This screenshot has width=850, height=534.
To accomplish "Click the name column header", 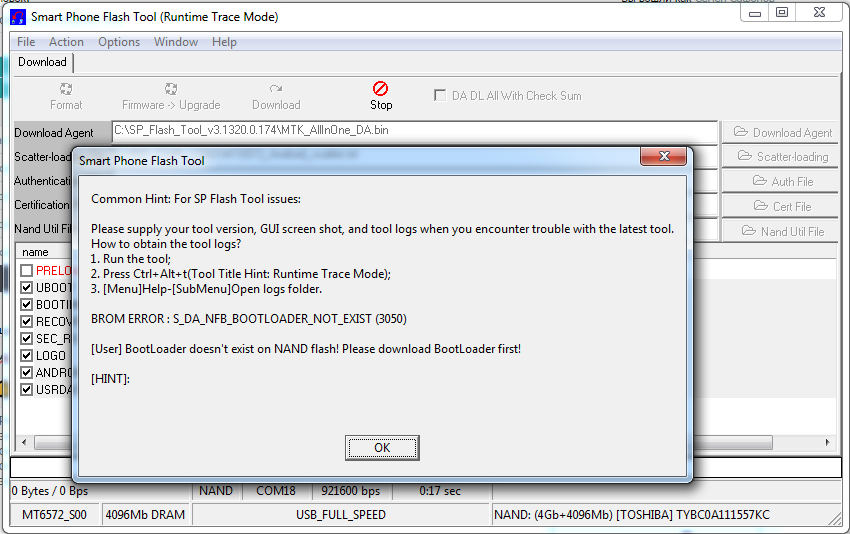I will pos(35,252).
